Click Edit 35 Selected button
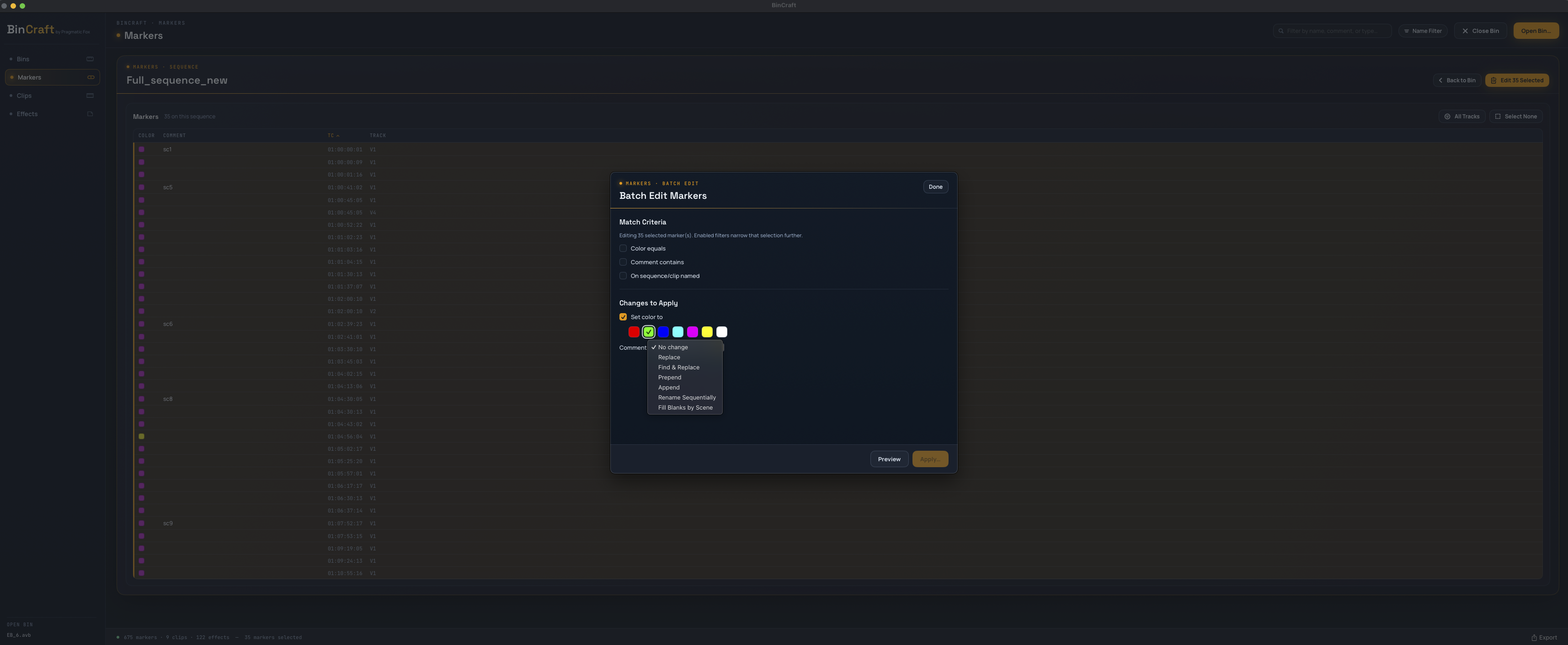This screenshot has height=645, width=1568. pyautogui.click(x=1517, y=80)
